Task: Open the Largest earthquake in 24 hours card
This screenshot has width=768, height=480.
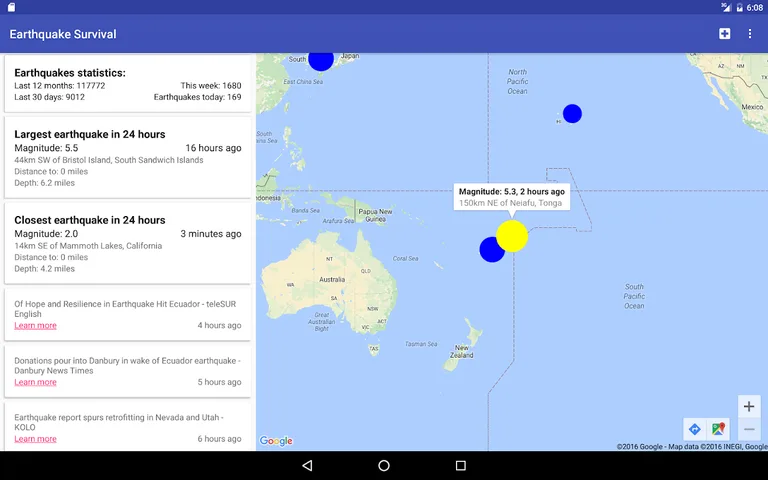Action: click(128, 158)
